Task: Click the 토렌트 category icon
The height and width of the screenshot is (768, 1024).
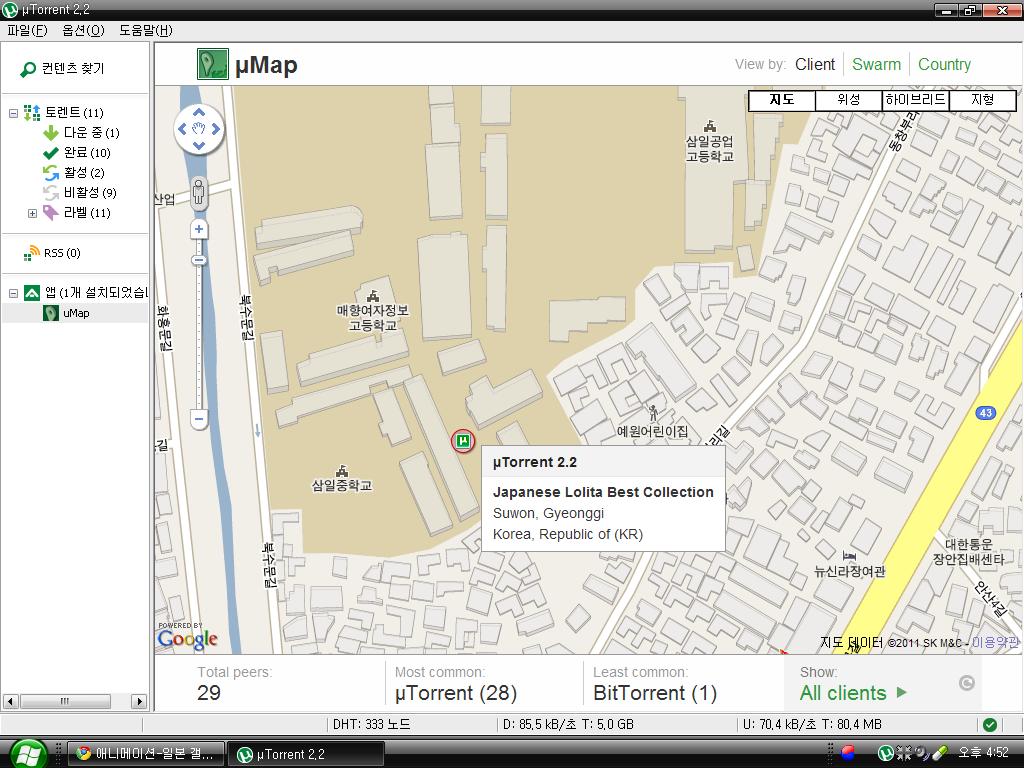Action: point(32,113)
